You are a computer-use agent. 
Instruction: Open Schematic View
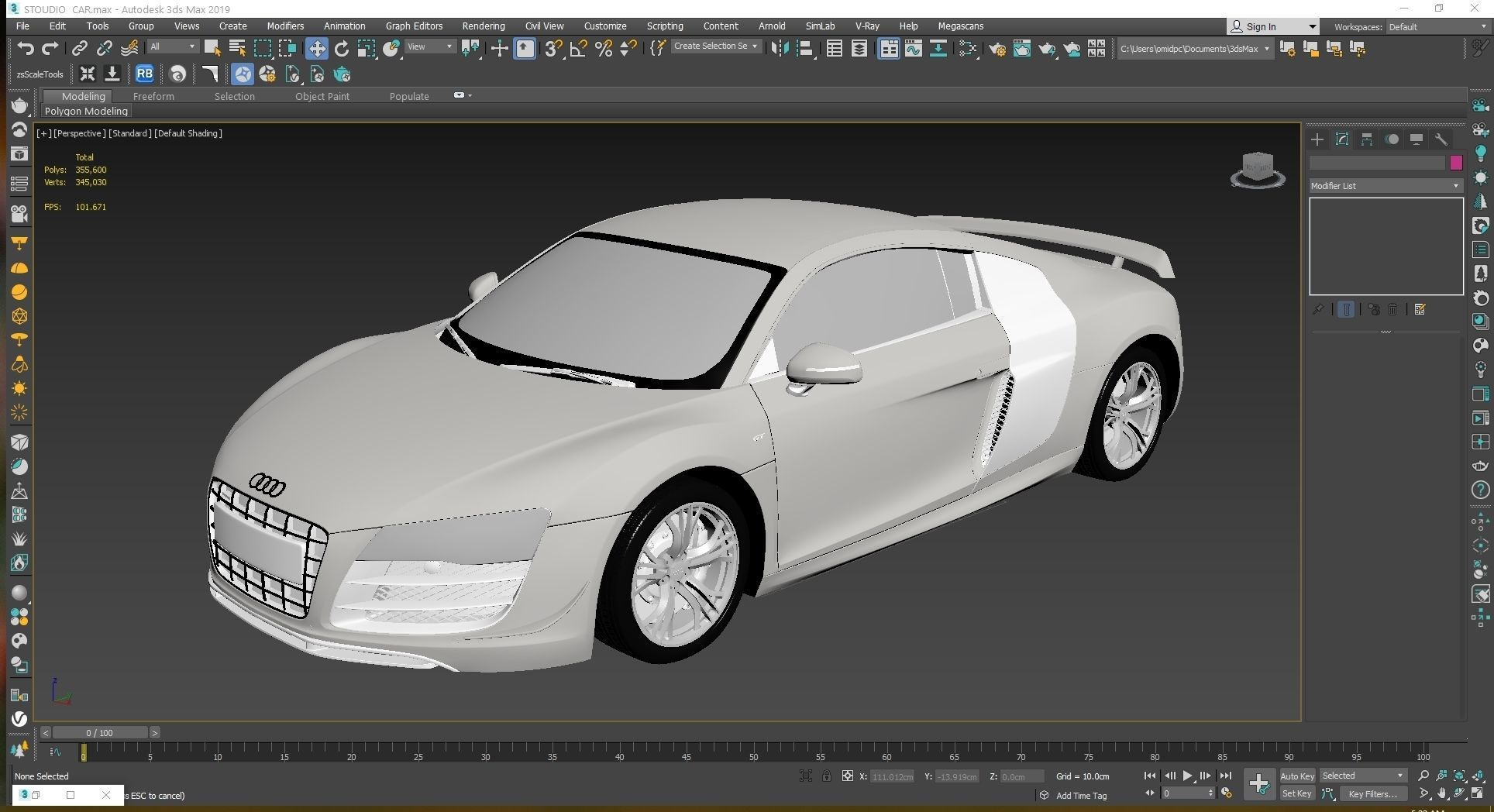938,49
